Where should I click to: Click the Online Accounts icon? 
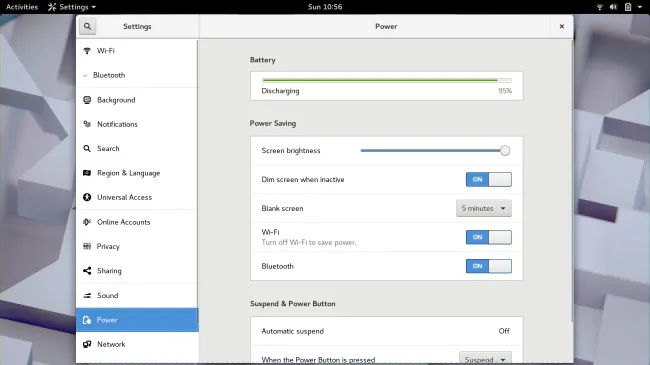[87, 222]
